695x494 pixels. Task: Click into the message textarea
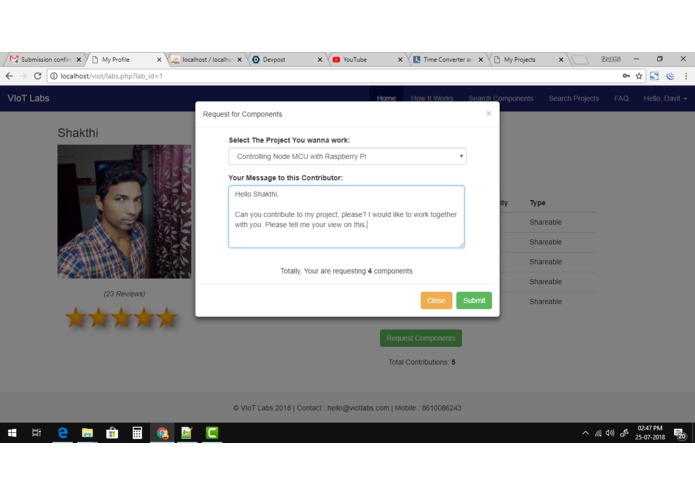[347, 216]
